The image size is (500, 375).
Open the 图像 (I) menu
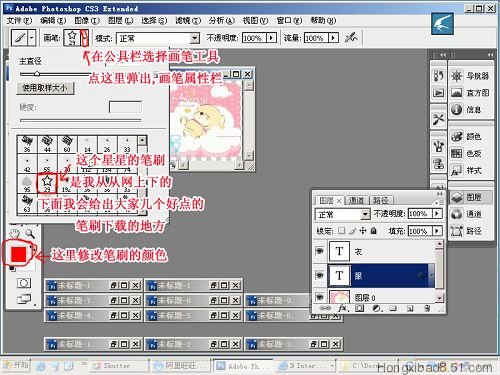pos(87,21)
